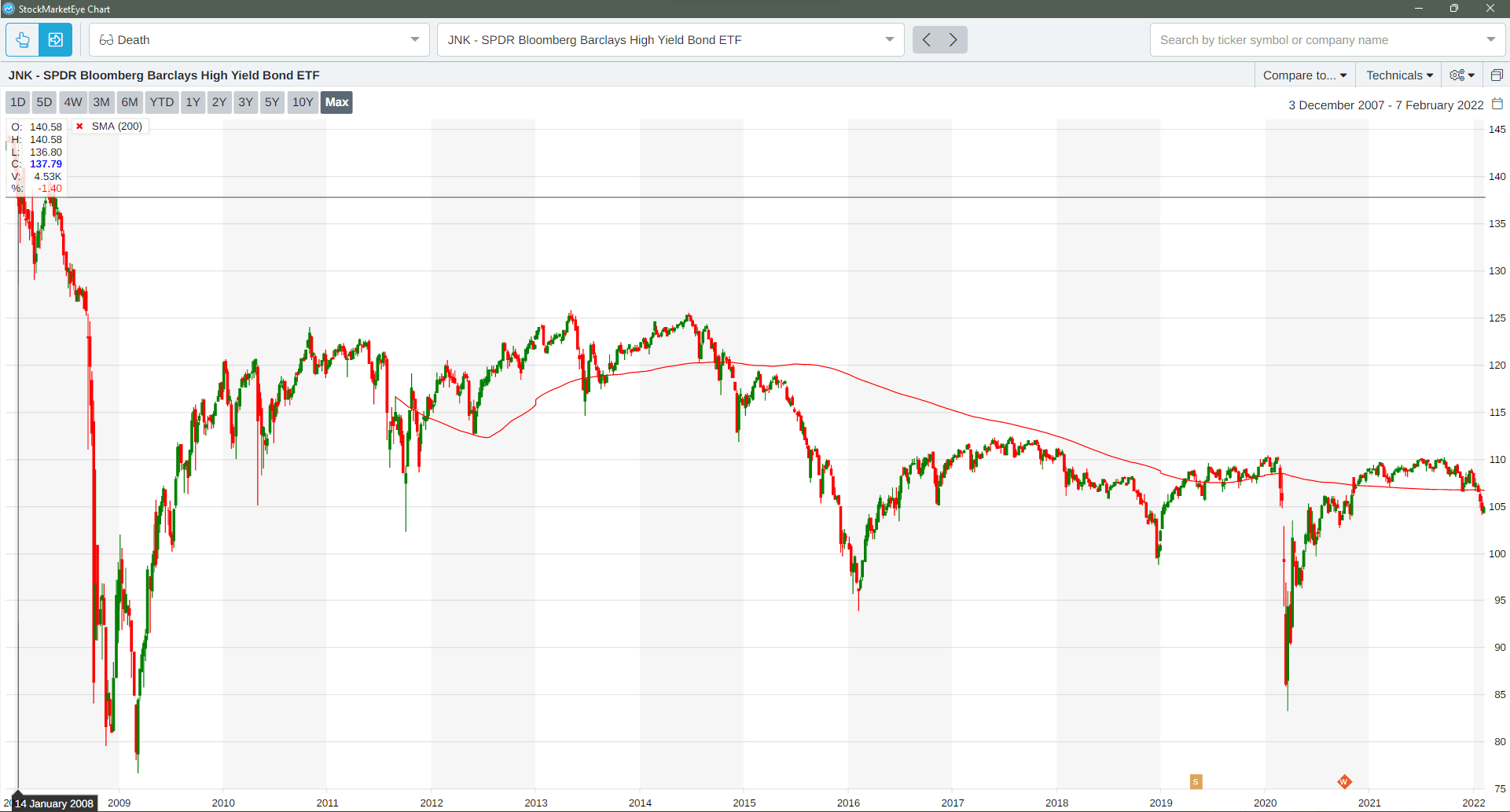The width and height of the screenshot is (1510, 812).
Task: Remove SMA (200) indicator with red X
Action: point(79,127)
